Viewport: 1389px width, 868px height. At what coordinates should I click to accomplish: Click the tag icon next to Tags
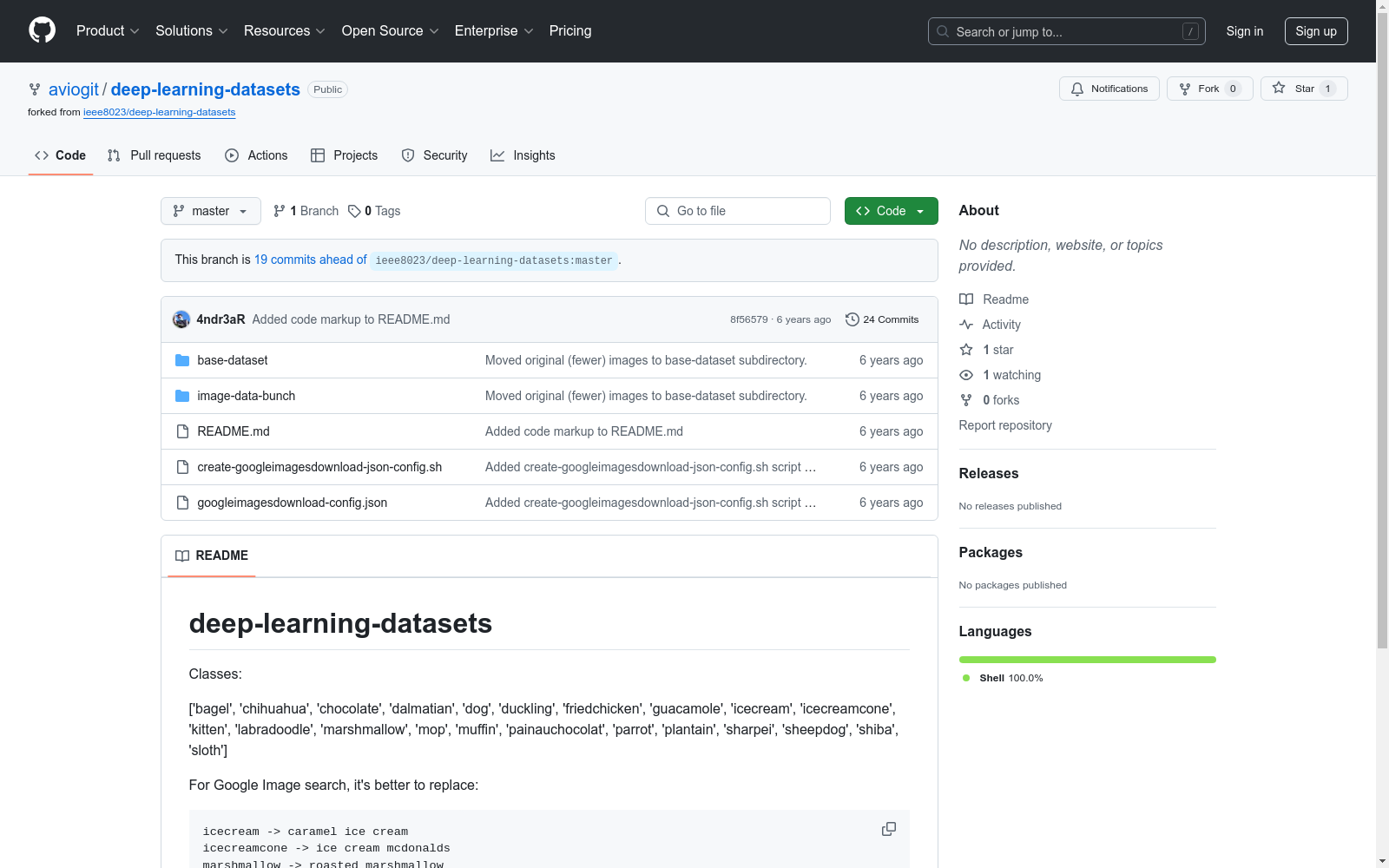coord(354,211)
